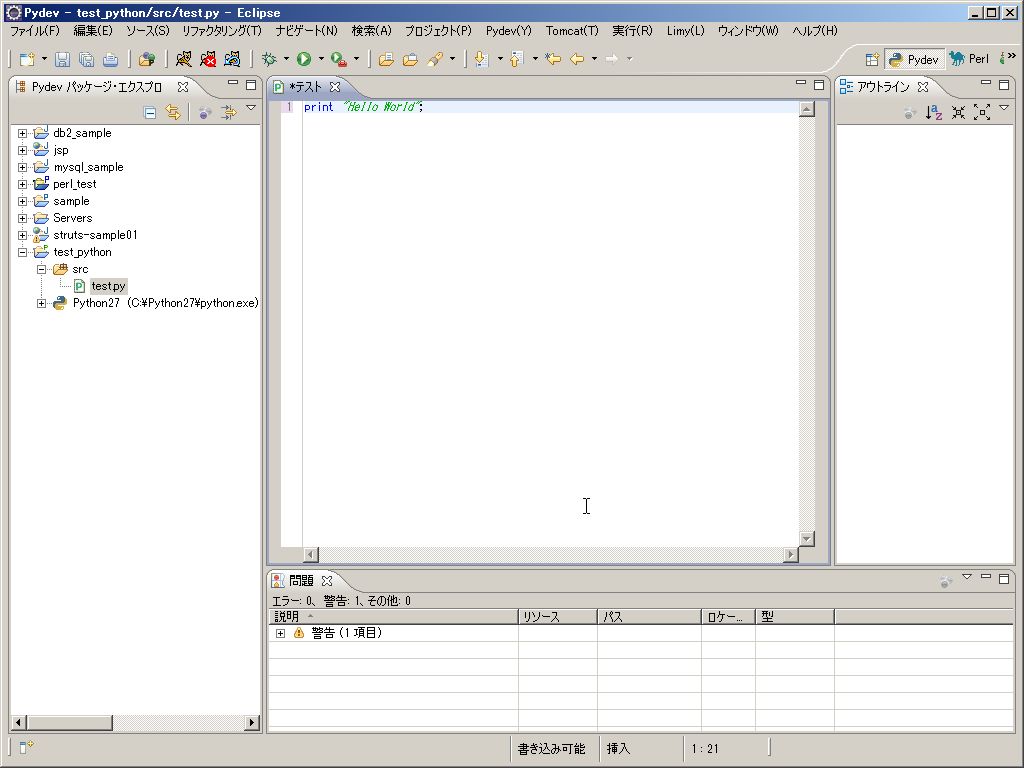Click the Open Perspective icon
Viewport: 1024px width, 768px height.
(872, 59)
